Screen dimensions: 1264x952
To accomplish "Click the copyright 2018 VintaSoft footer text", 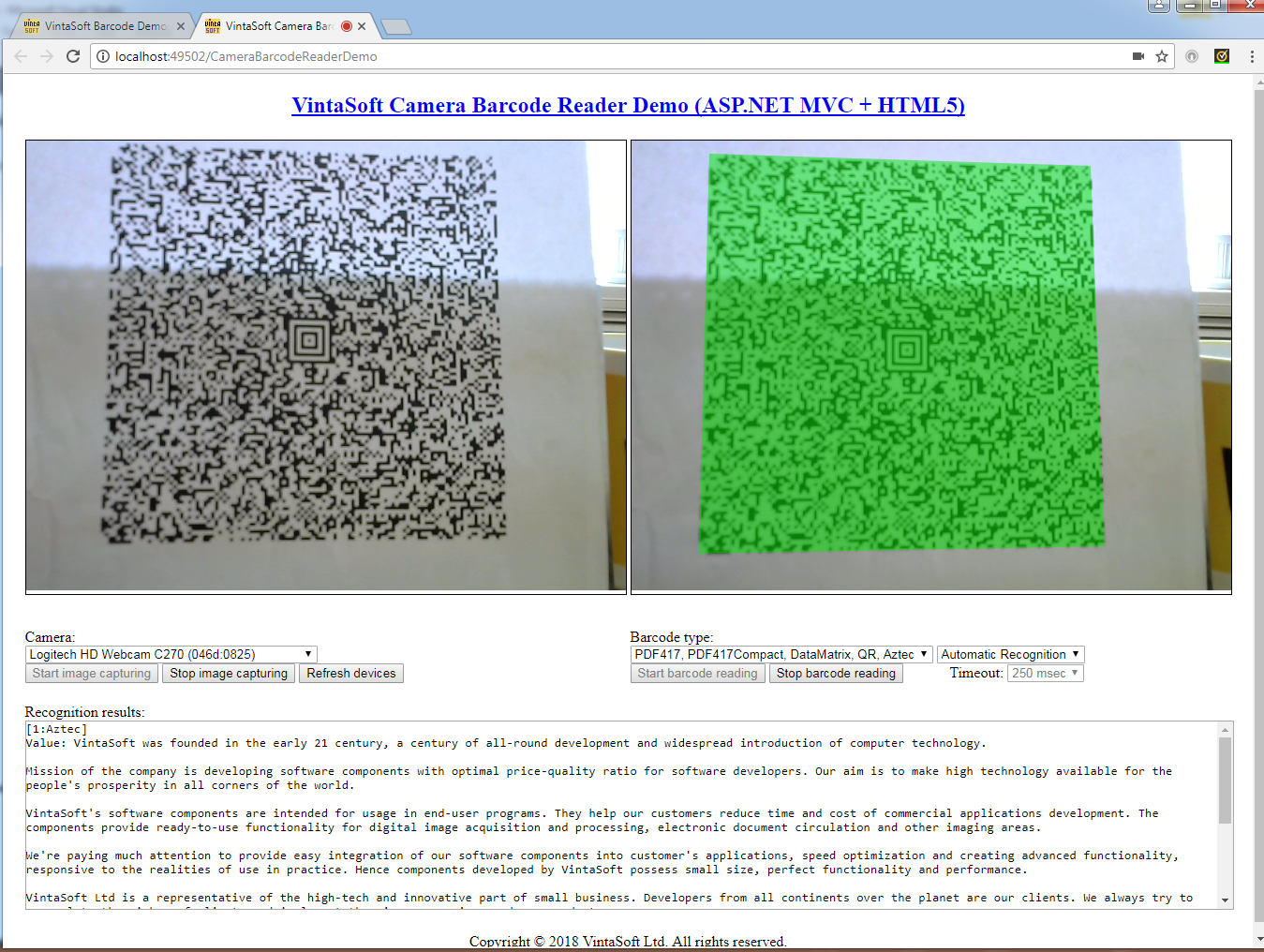I will click(628, 942).
